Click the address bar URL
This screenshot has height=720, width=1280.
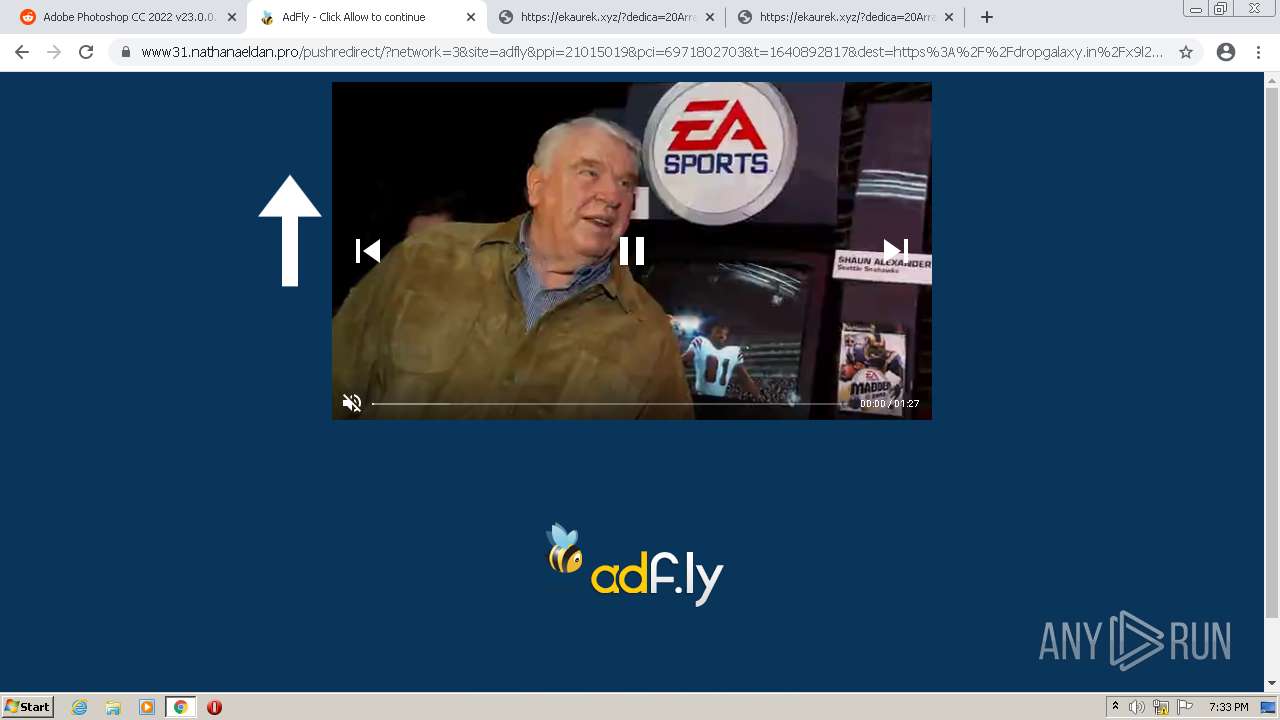point(652,52)
